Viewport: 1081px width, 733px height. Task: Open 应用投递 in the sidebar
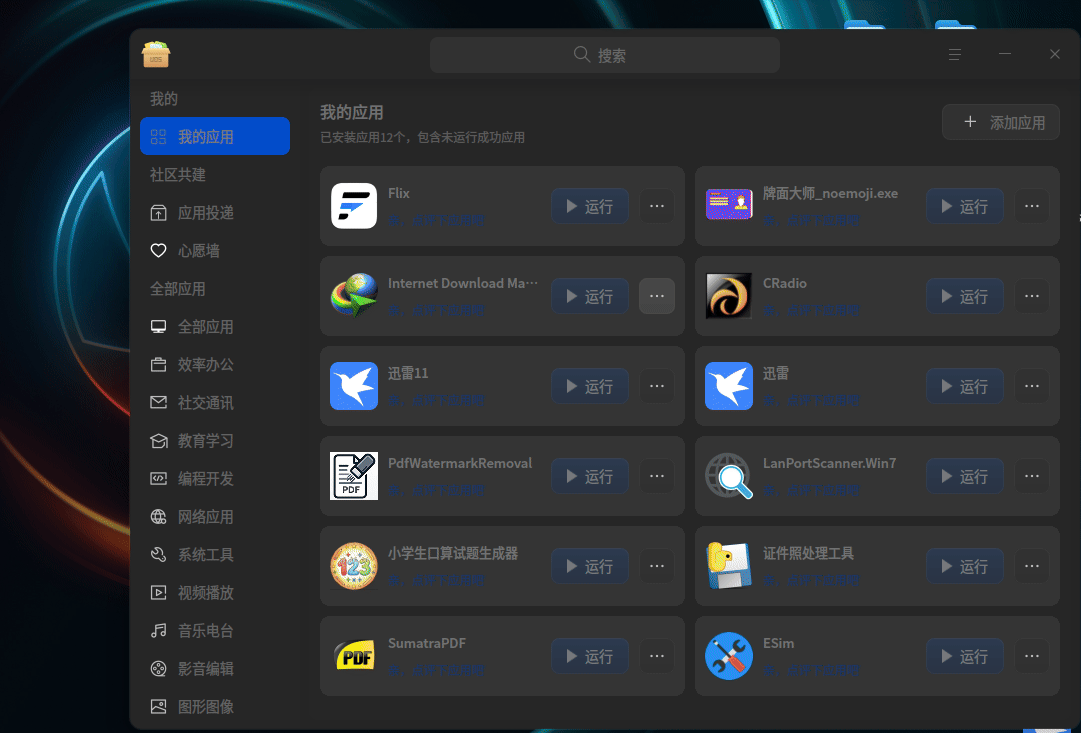click(215, 212)
